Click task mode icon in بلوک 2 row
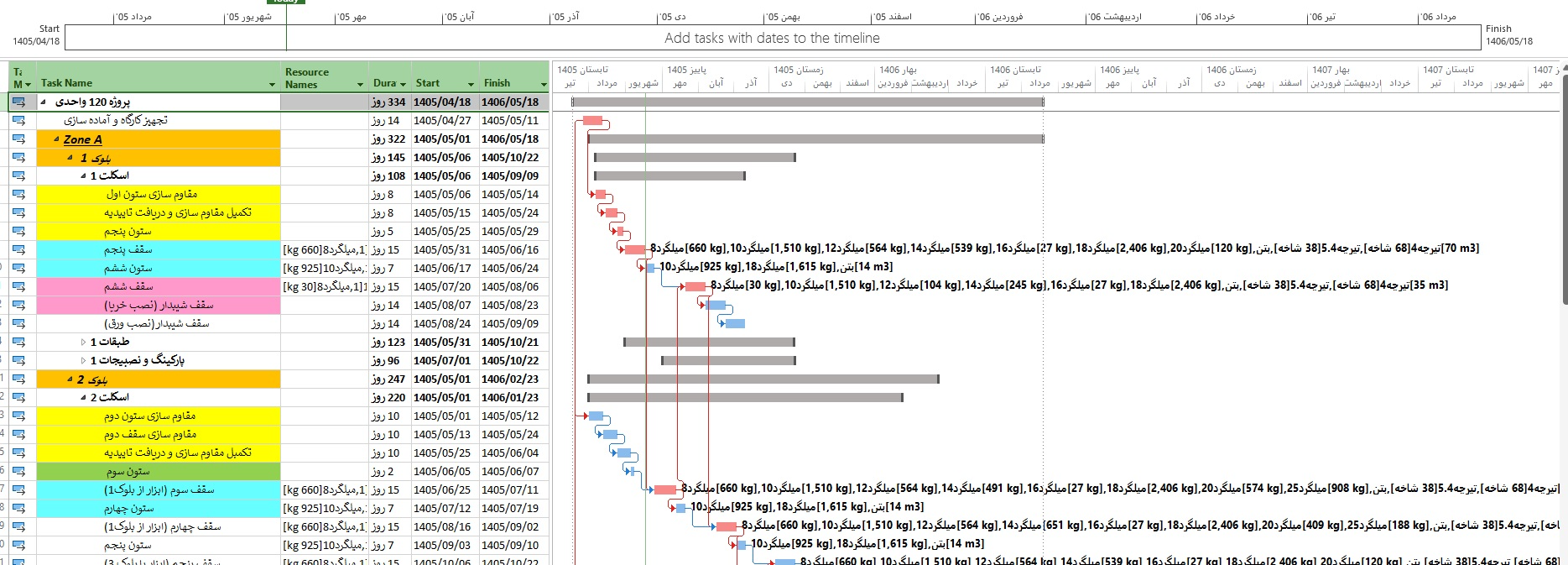This screenshot has height=565, width=1568. (x=18, y=379)
